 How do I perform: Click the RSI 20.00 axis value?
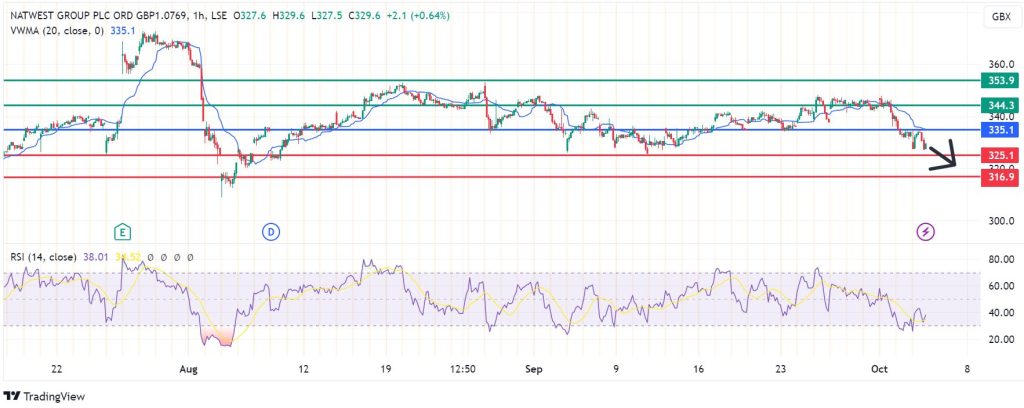point(1002,339)
